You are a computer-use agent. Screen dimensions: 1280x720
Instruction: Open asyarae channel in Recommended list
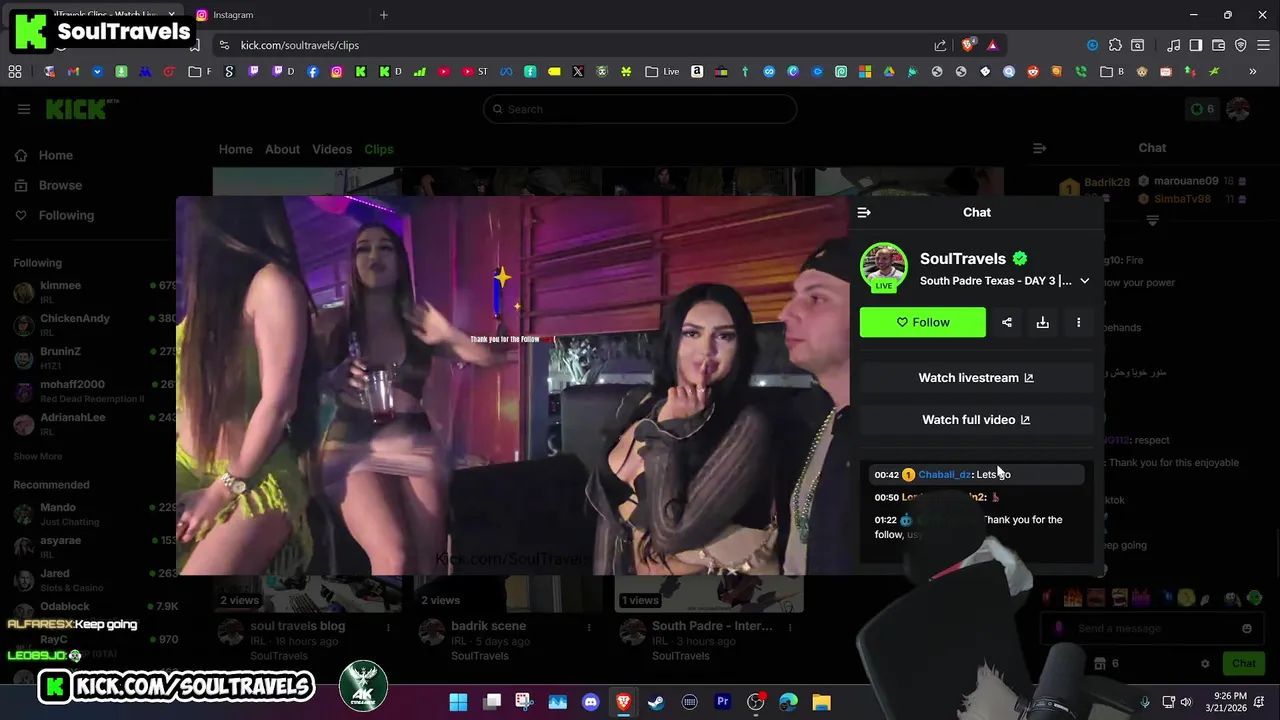pyautogui.click(x=95, y=546)
